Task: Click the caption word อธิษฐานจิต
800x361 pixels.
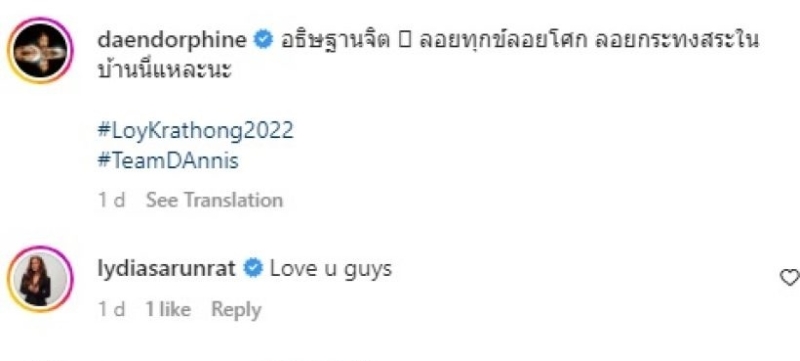Action: 335,41
